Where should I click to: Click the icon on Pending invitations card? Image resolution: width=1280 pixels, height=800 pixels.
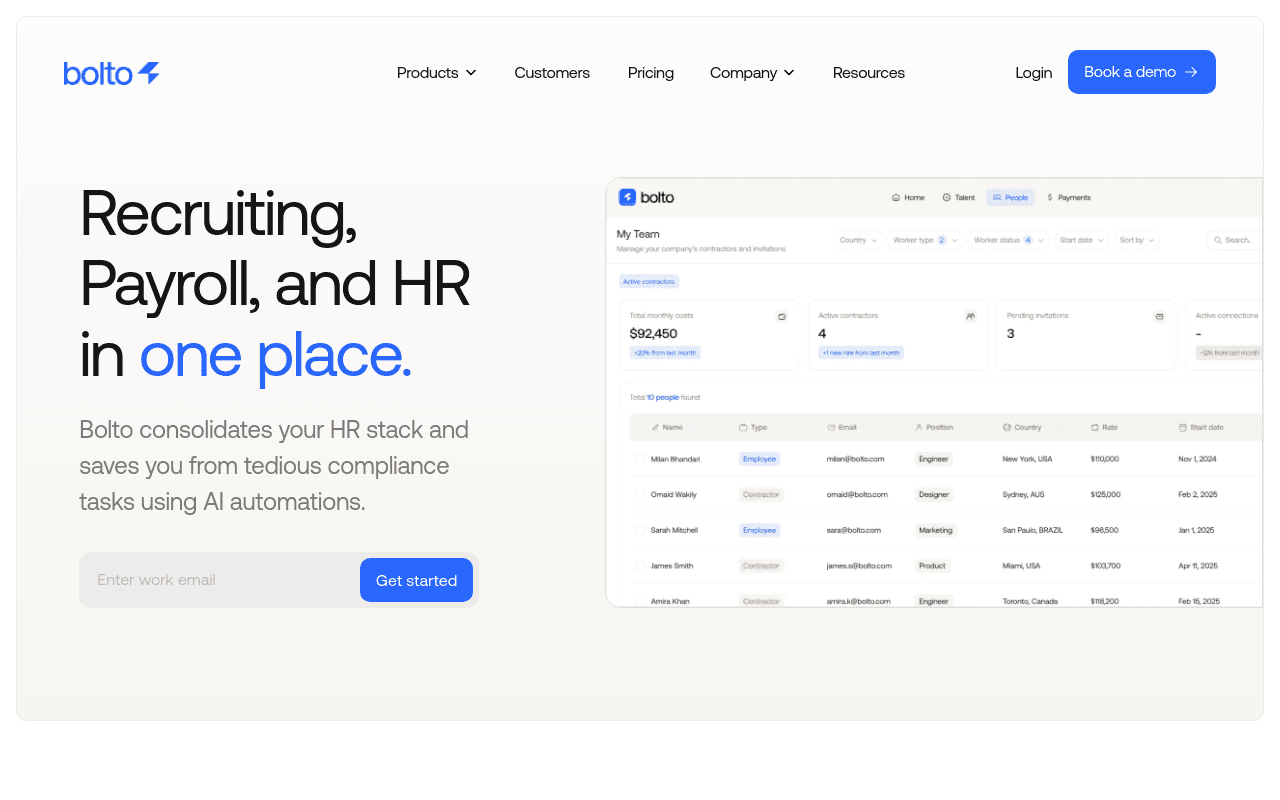1159,316
